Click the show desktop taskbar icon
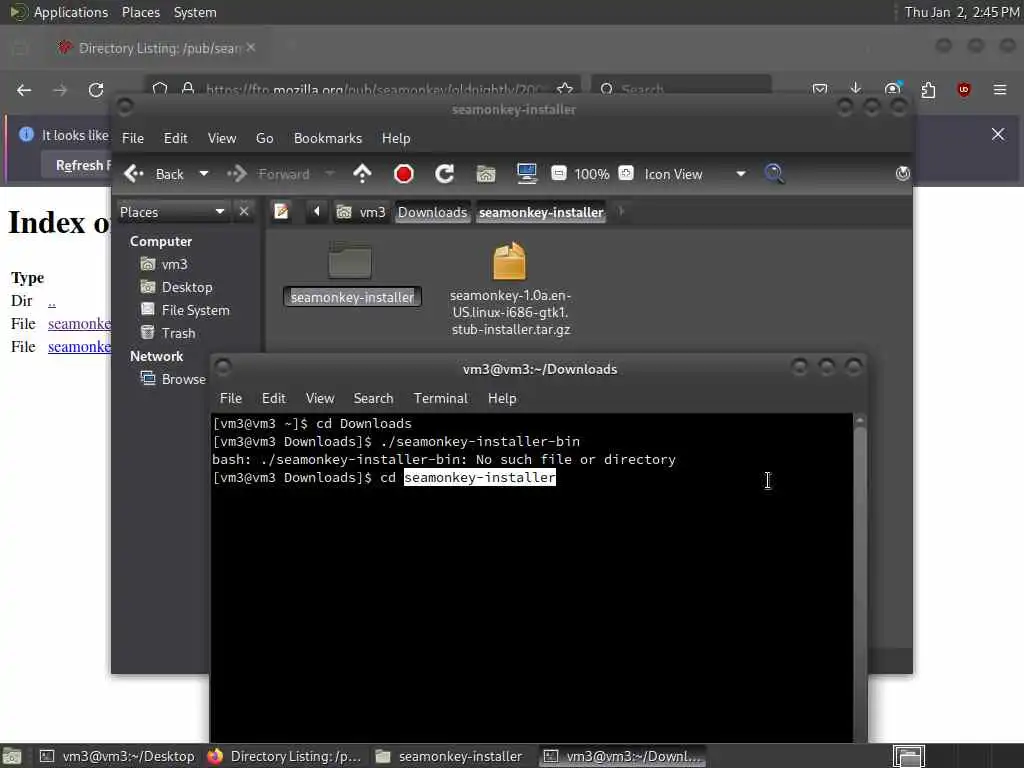 12,756
